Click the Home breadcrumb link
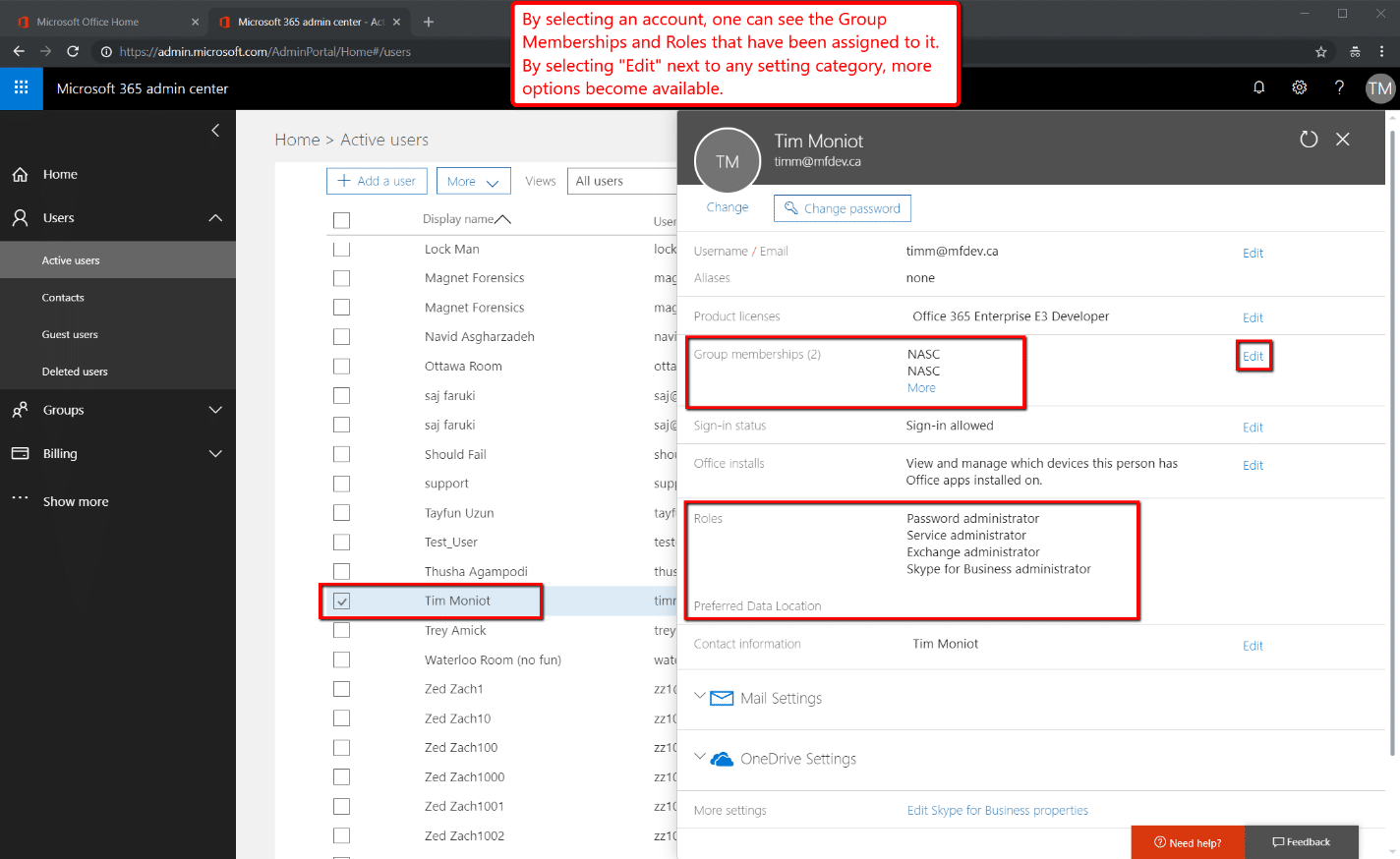Screen dimensions: 1400x859 [x=297, y=140]
